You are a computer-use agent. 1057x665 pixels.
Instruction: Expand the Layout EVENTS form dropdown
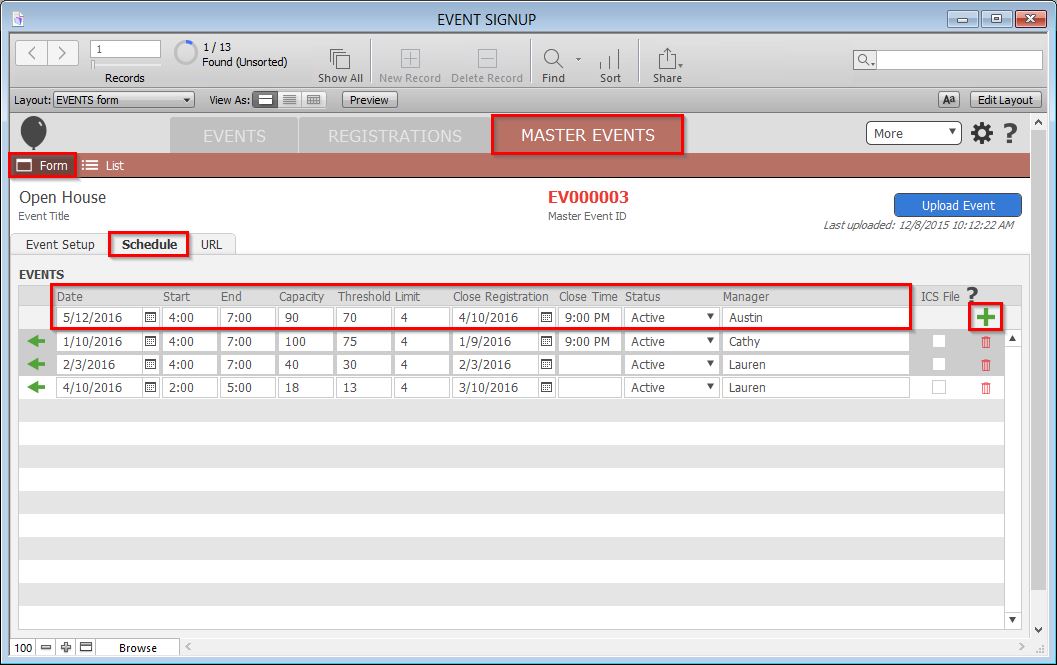124,100
